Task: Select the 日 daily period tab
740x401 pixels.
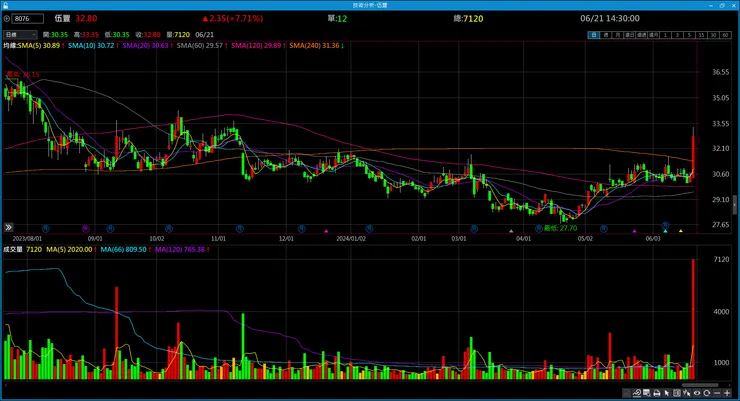Action: coord(594,35)
